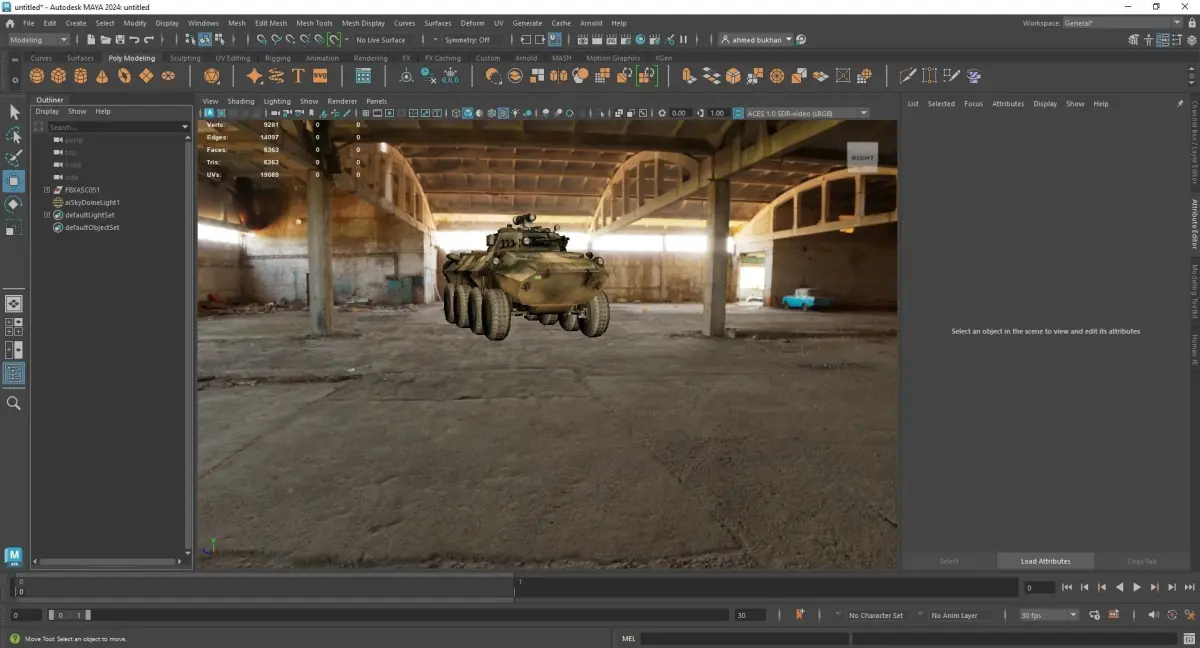1200x648 pixels.
Task: Open a scene with the folder icon
Action: pos(105,40)
